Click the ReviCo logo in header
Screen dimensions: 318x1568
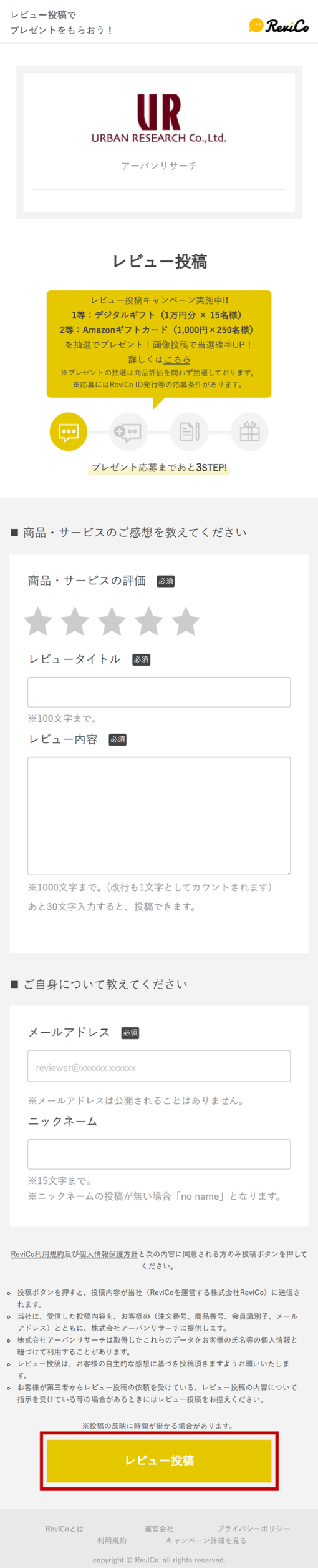[x=279, y=26]
